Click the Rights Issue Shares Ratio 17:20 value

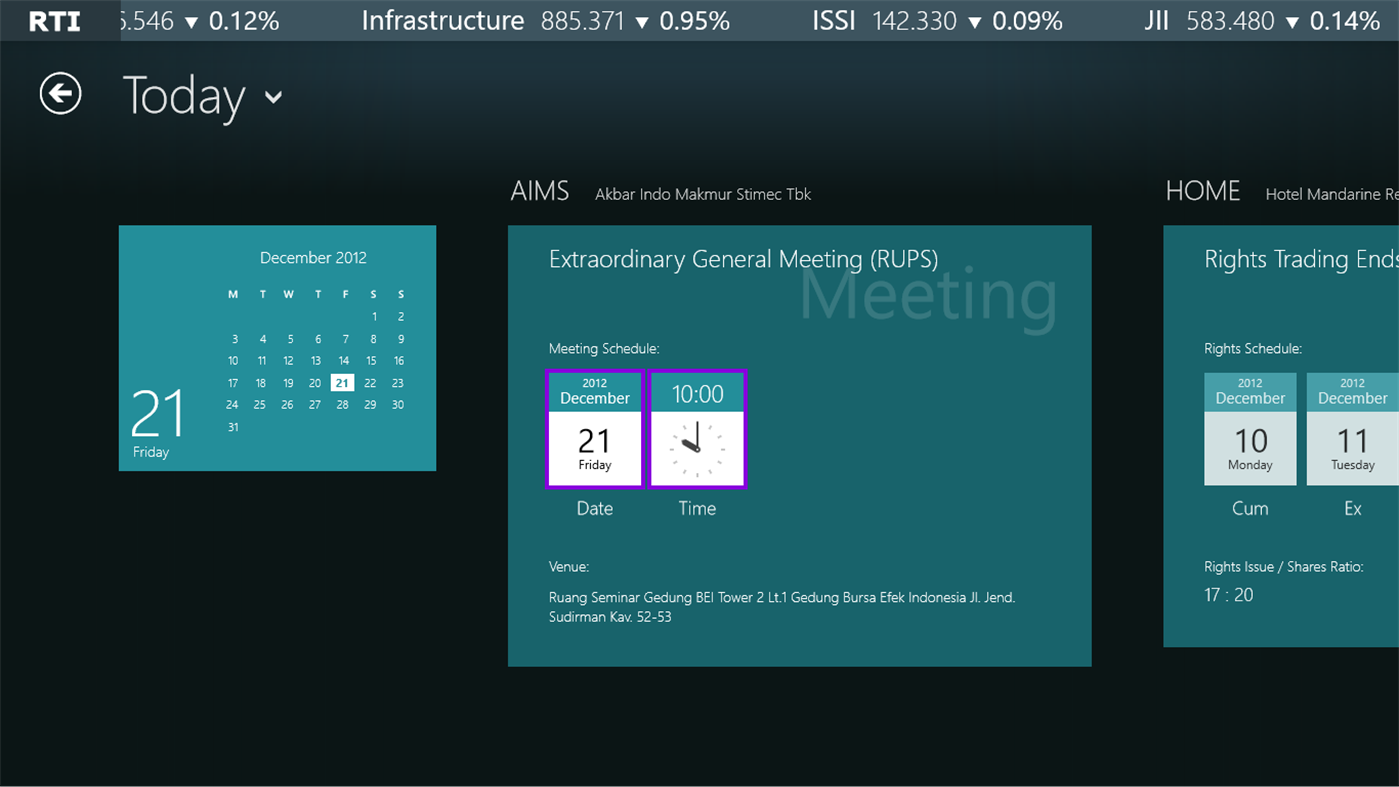(1229, 594)
